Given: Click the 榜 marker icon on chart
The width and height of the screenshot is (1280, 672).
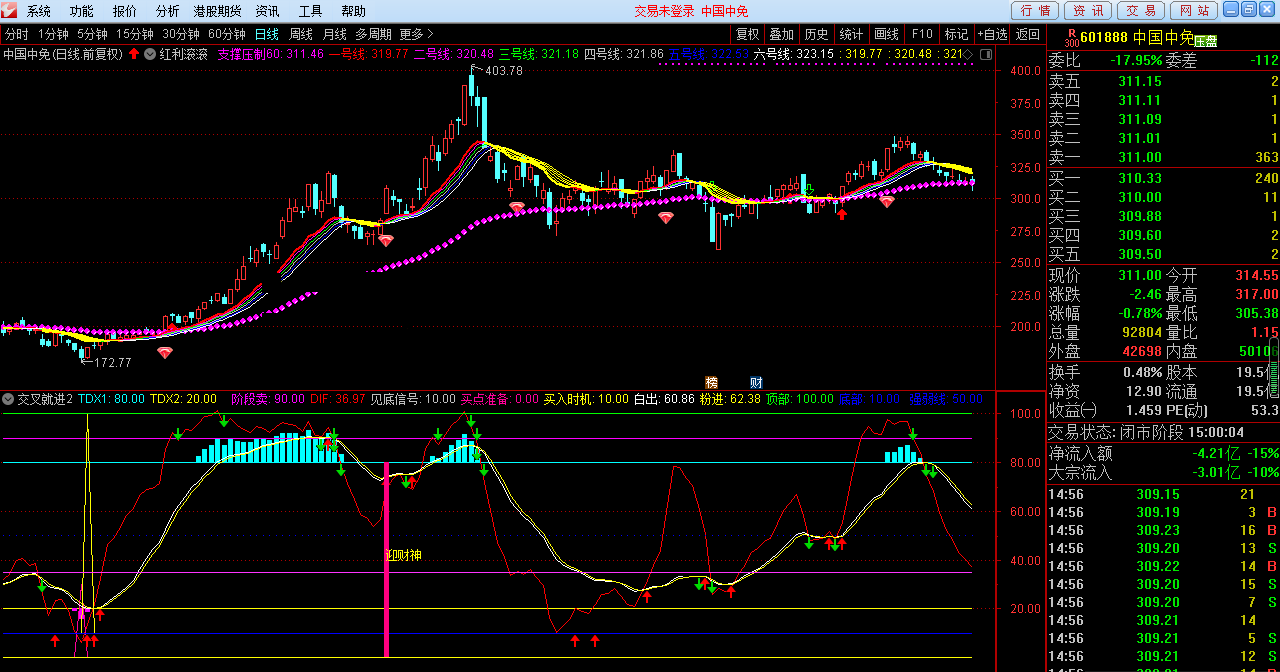Looking at the screenshot, I should tap(712, 382).
